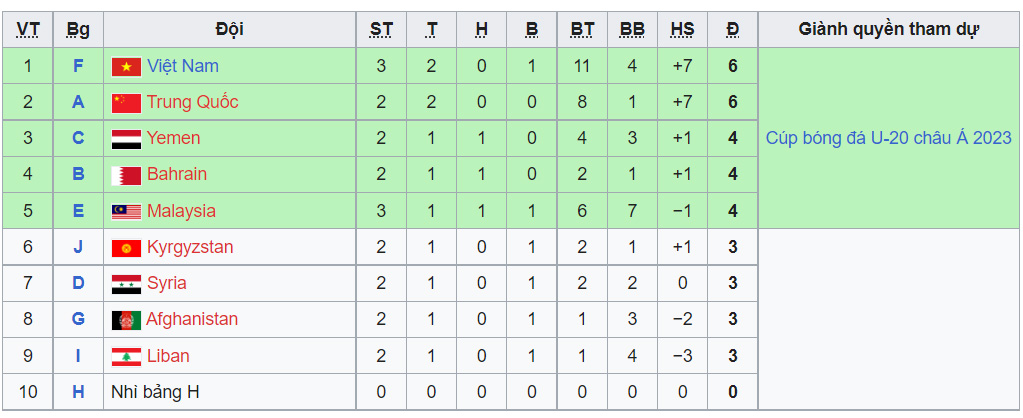Go to group A link
The height and width of the screenshot is (418, 1023).
(78, 102)
